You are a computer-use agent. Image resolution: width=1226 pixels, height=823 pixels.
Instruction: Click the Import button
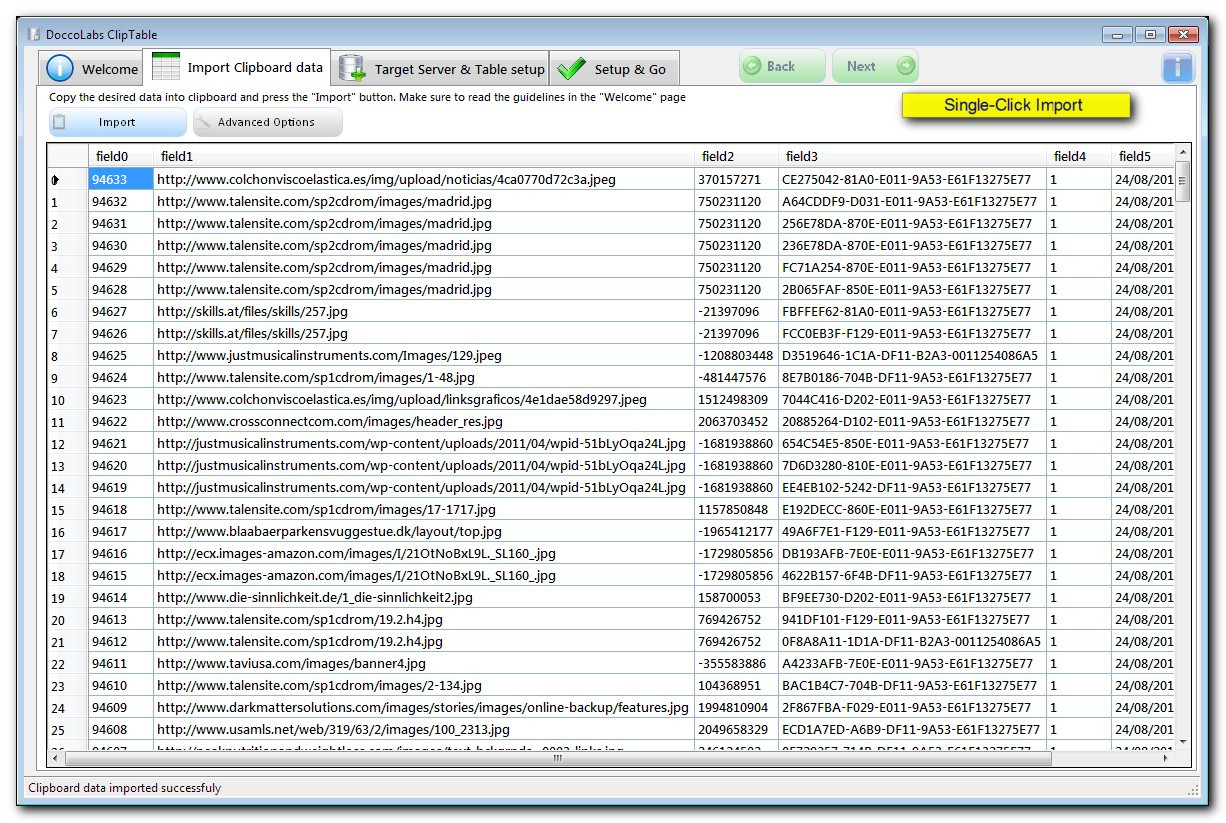[x=117, y=122]
